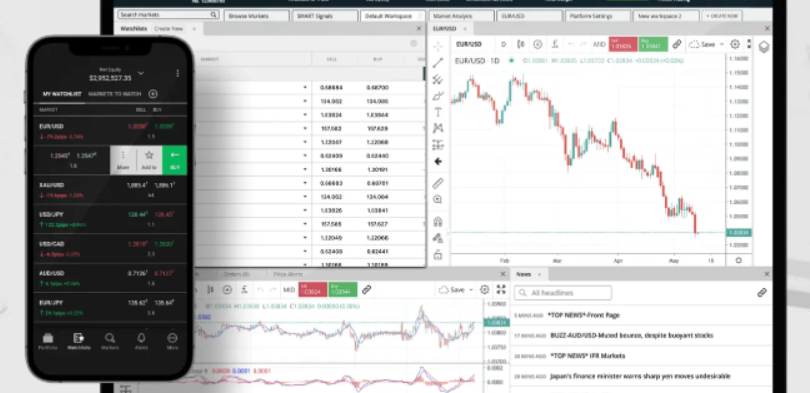Toggle the green dot indicator beside EUR/USD 1D
This screenshot has height=393, width=810.
click(511, 61)
